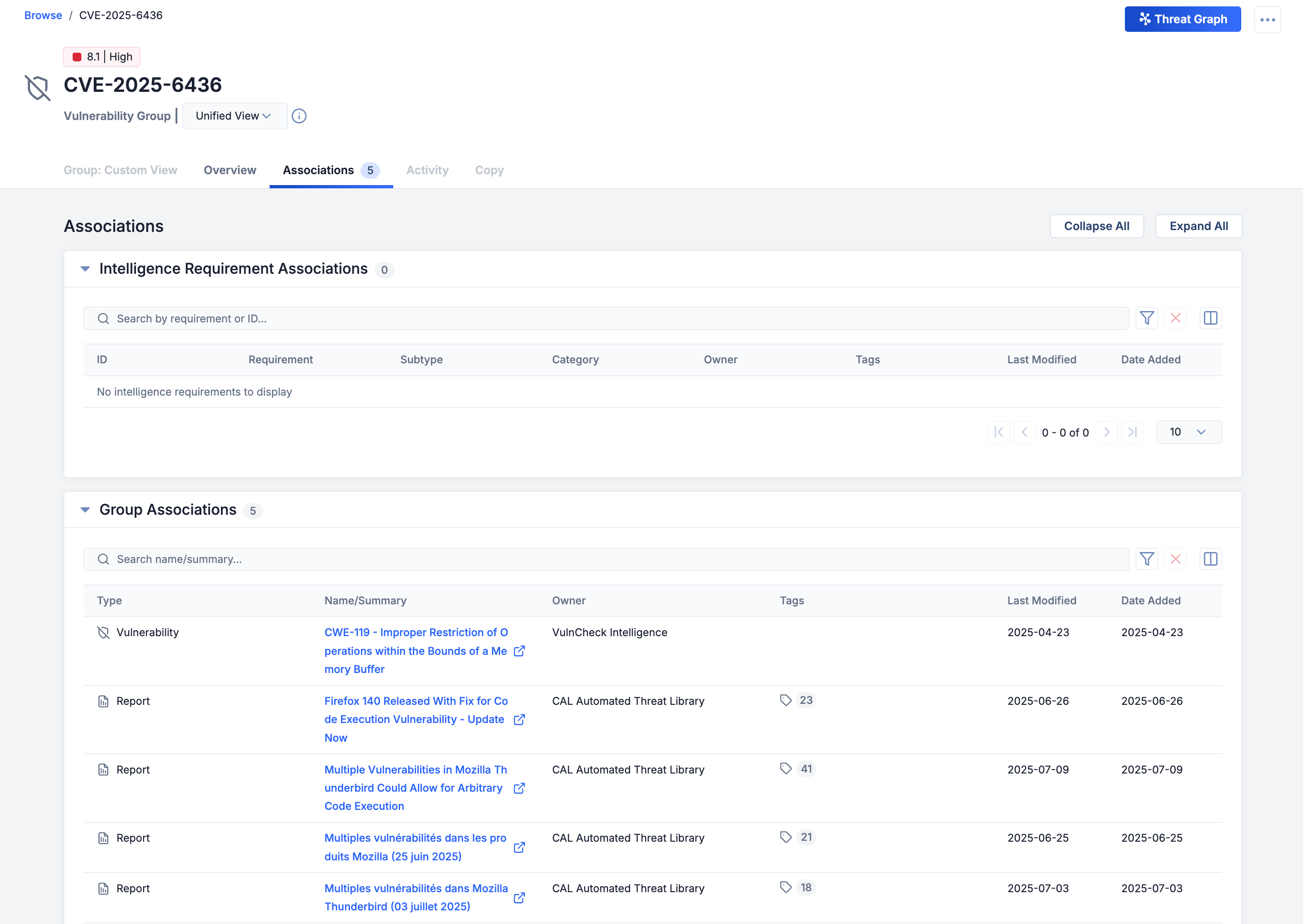Open Multiples vulnérabilités produits Mozilla 25 juin report
This screenshot has width=1303, height=924.
415,847
